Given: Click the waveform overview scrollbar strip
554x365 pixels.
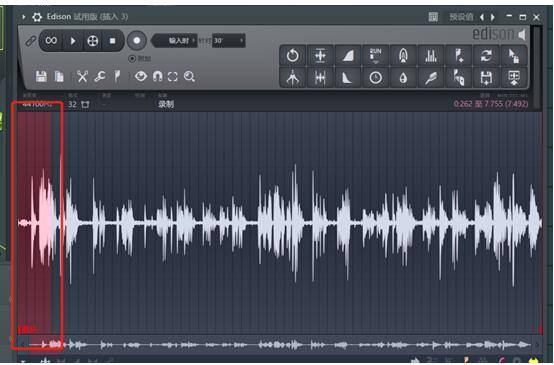Looking at the screenshot, I should point(280,344).
